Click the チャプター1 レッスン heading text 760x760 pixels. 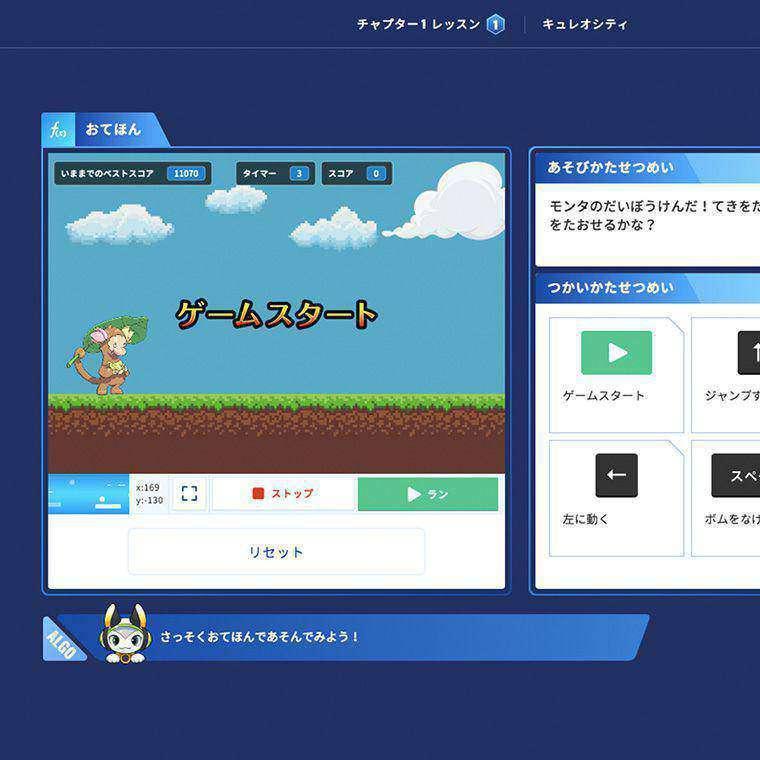coord(418,25)
